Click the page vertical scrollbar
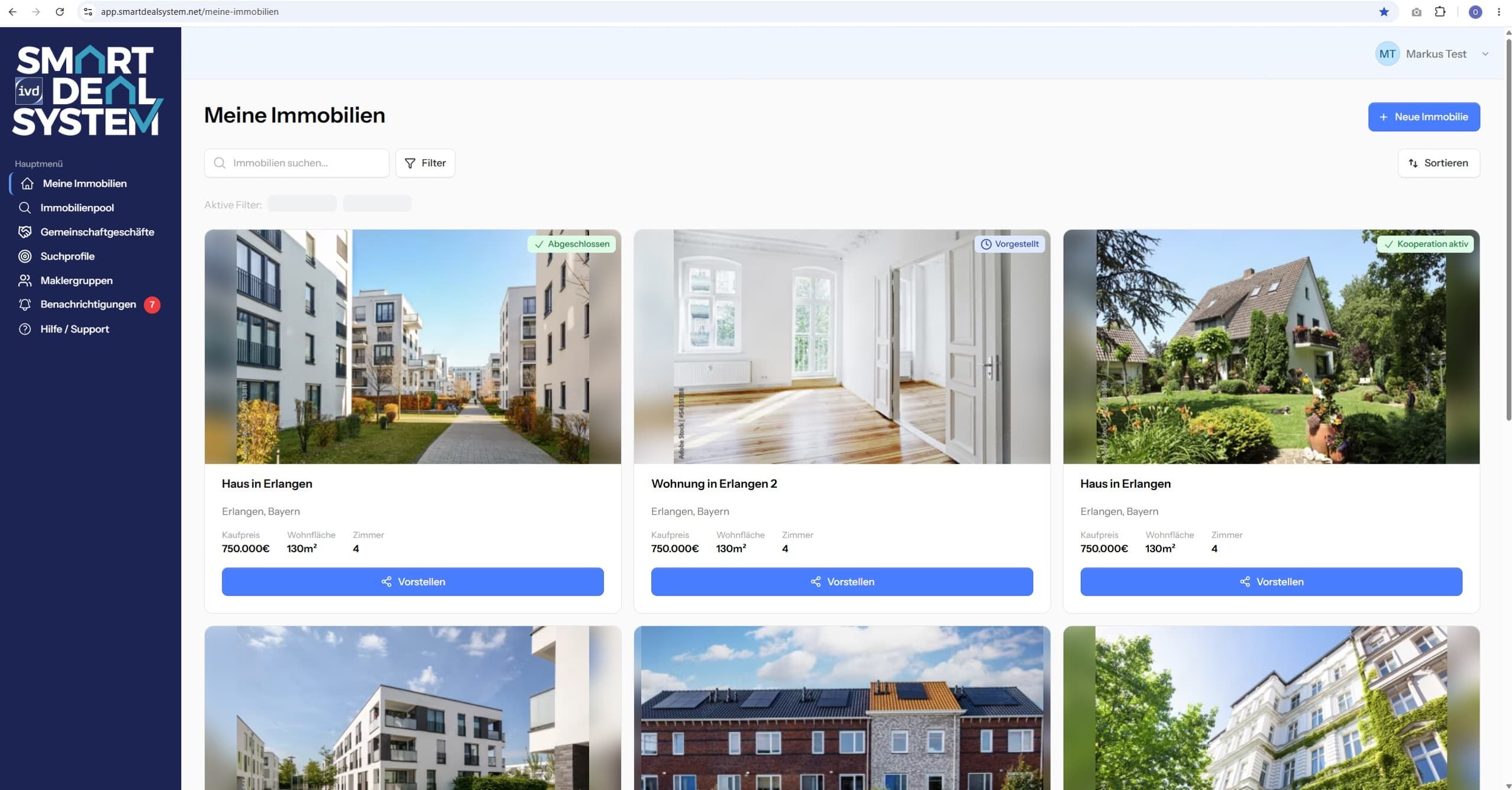Viewport: 1512px width, 790px height. click(1508, 229)
